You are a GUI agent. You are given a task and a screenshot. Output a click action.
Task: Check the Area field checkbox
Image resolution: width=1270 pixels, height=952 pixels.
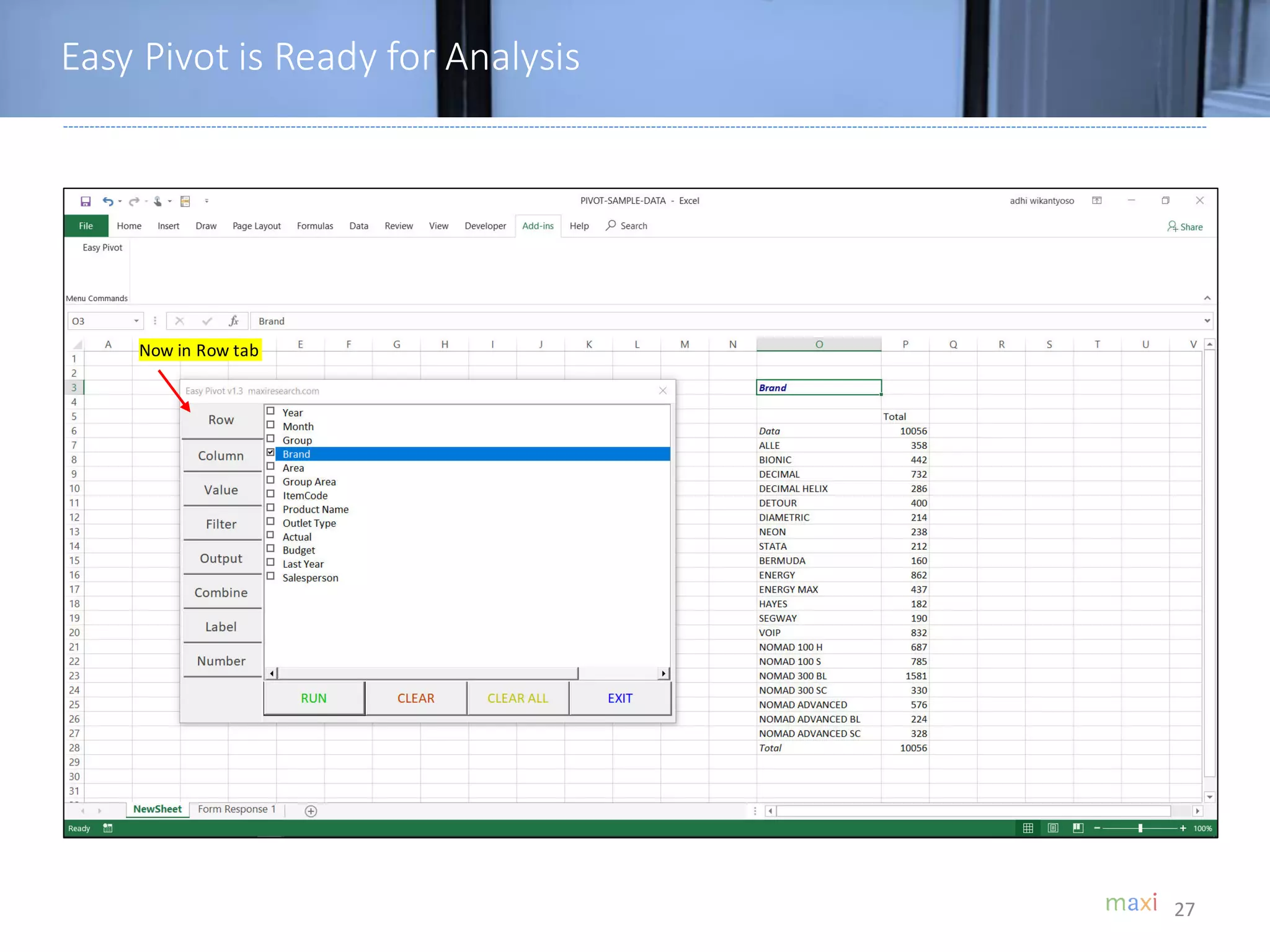pyautogui.click(x=271, y=466)
